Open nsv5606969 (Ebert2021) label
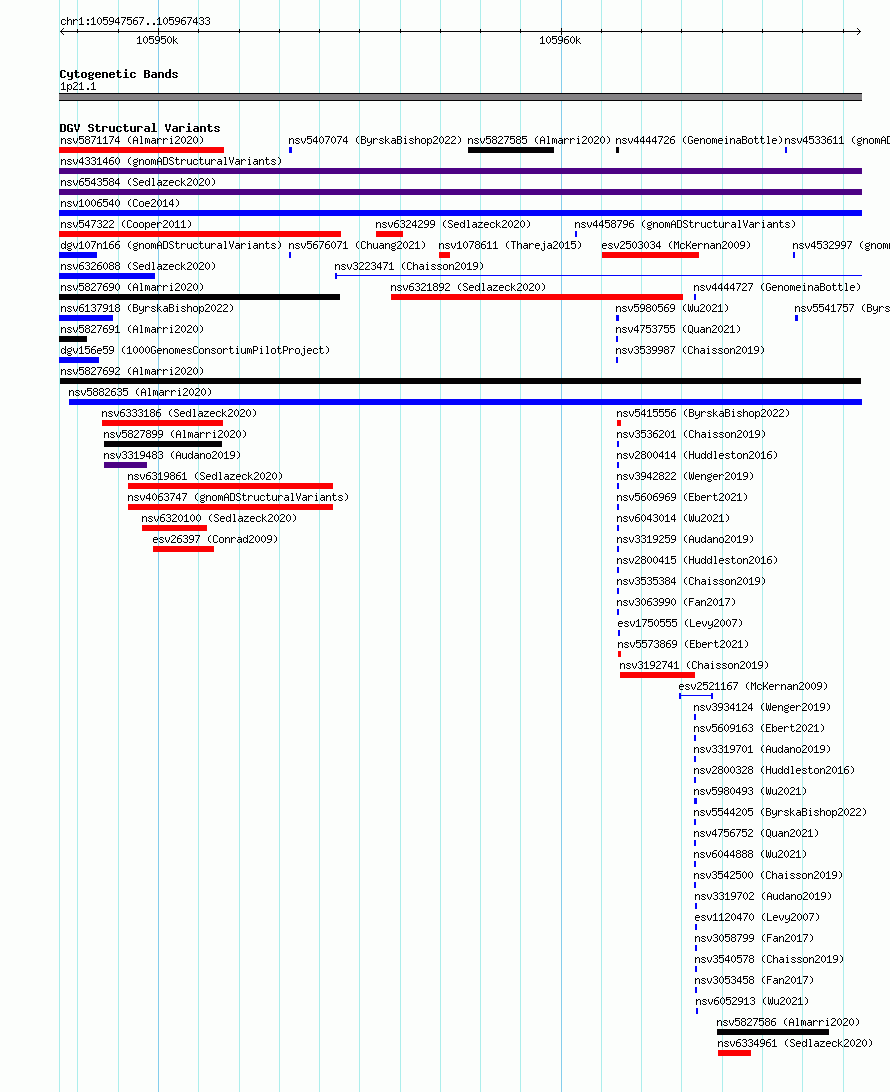This screenshot has width=890, height=1092. [682, 497]
